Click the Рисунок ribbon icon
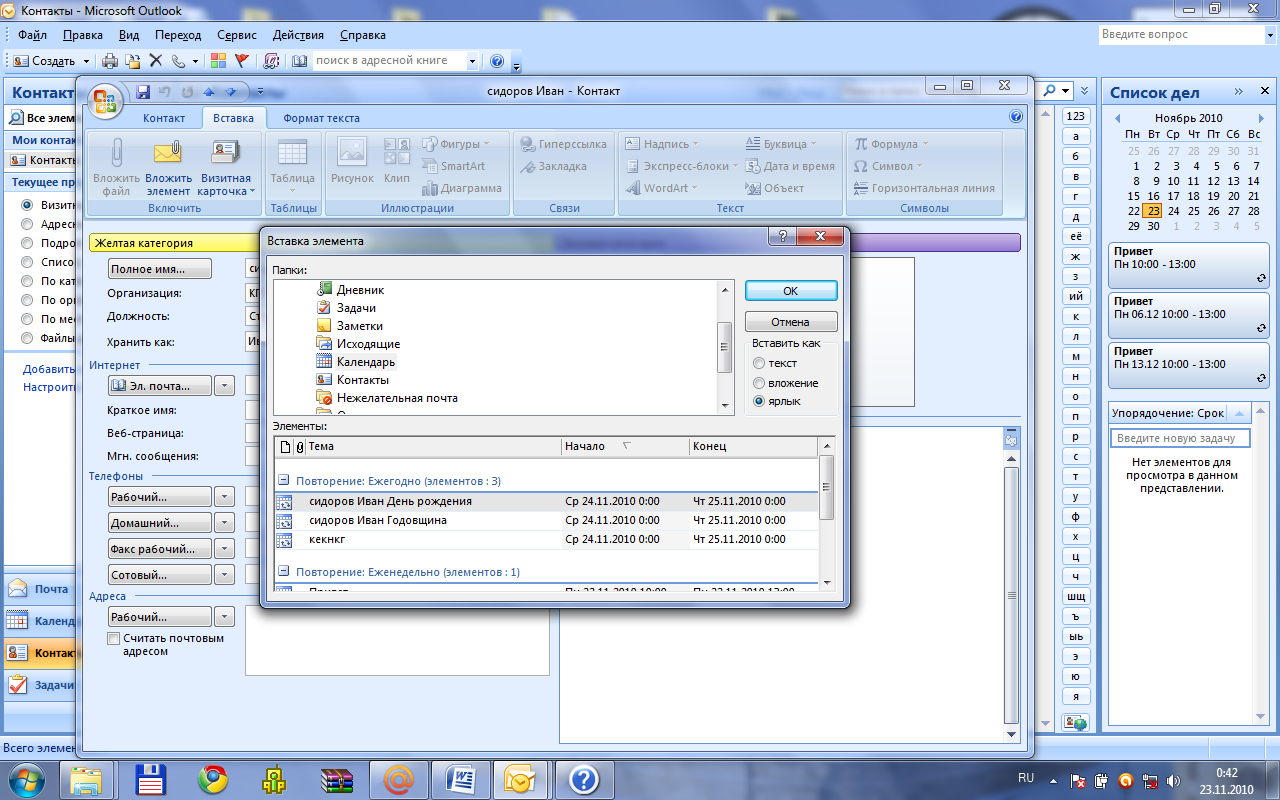Screen dimensions: 1280x800 [x=352, y=152]
